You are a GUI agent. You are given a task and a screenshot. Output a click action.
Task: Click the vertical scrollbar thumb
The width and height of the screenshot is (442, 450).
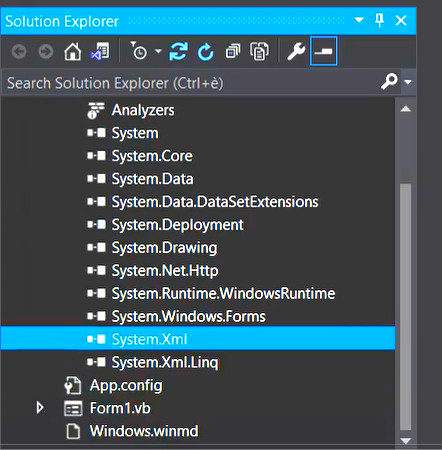coord(405,307)
